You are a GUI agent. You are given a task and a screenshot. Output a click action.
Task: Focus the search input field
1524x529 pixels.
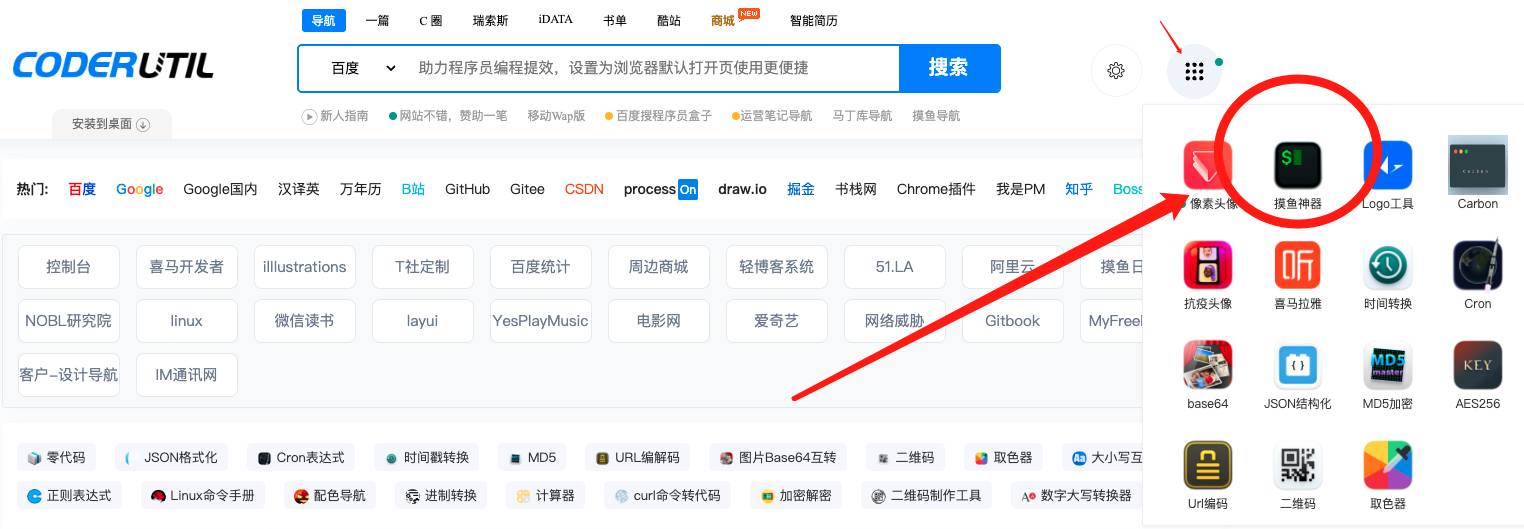(653, 68)
